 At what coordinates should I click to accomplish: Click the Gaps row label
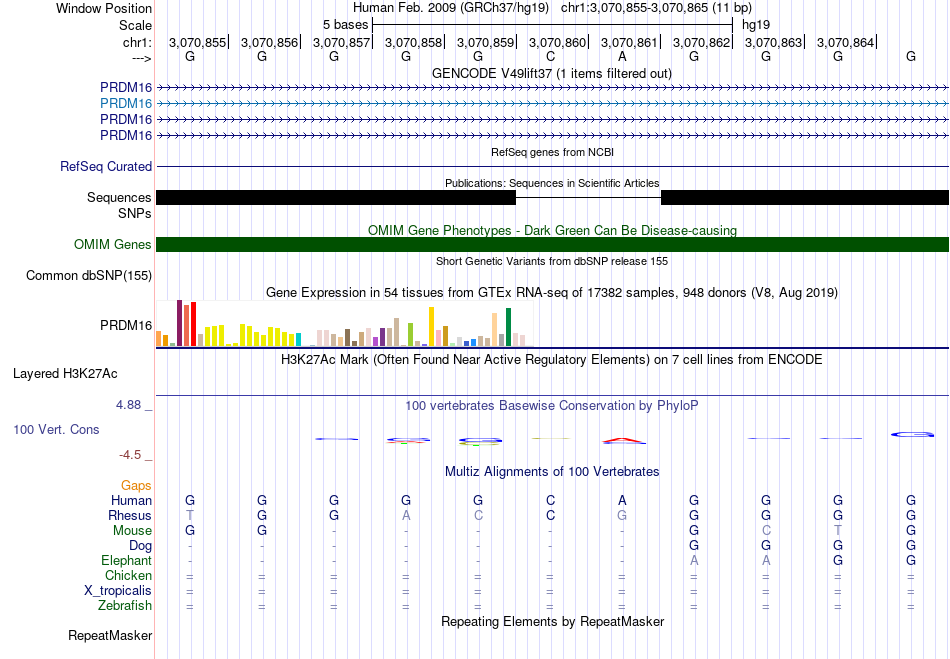tap(136, 485)
